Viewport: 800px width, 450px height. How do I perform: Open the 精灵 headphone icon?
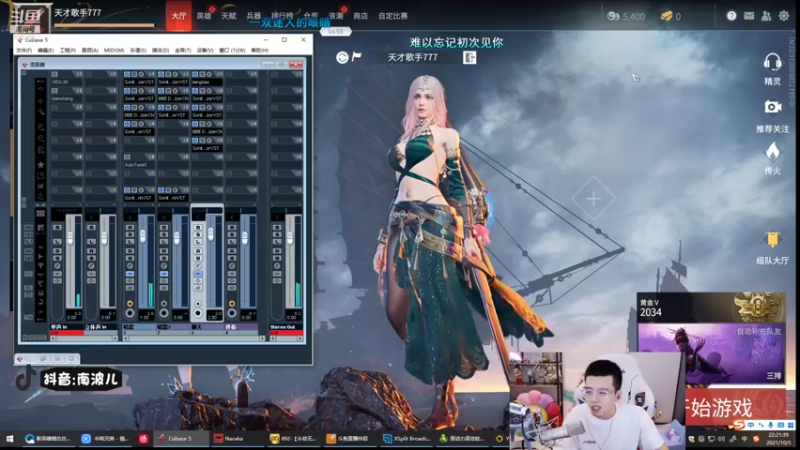tap(772, 63)
